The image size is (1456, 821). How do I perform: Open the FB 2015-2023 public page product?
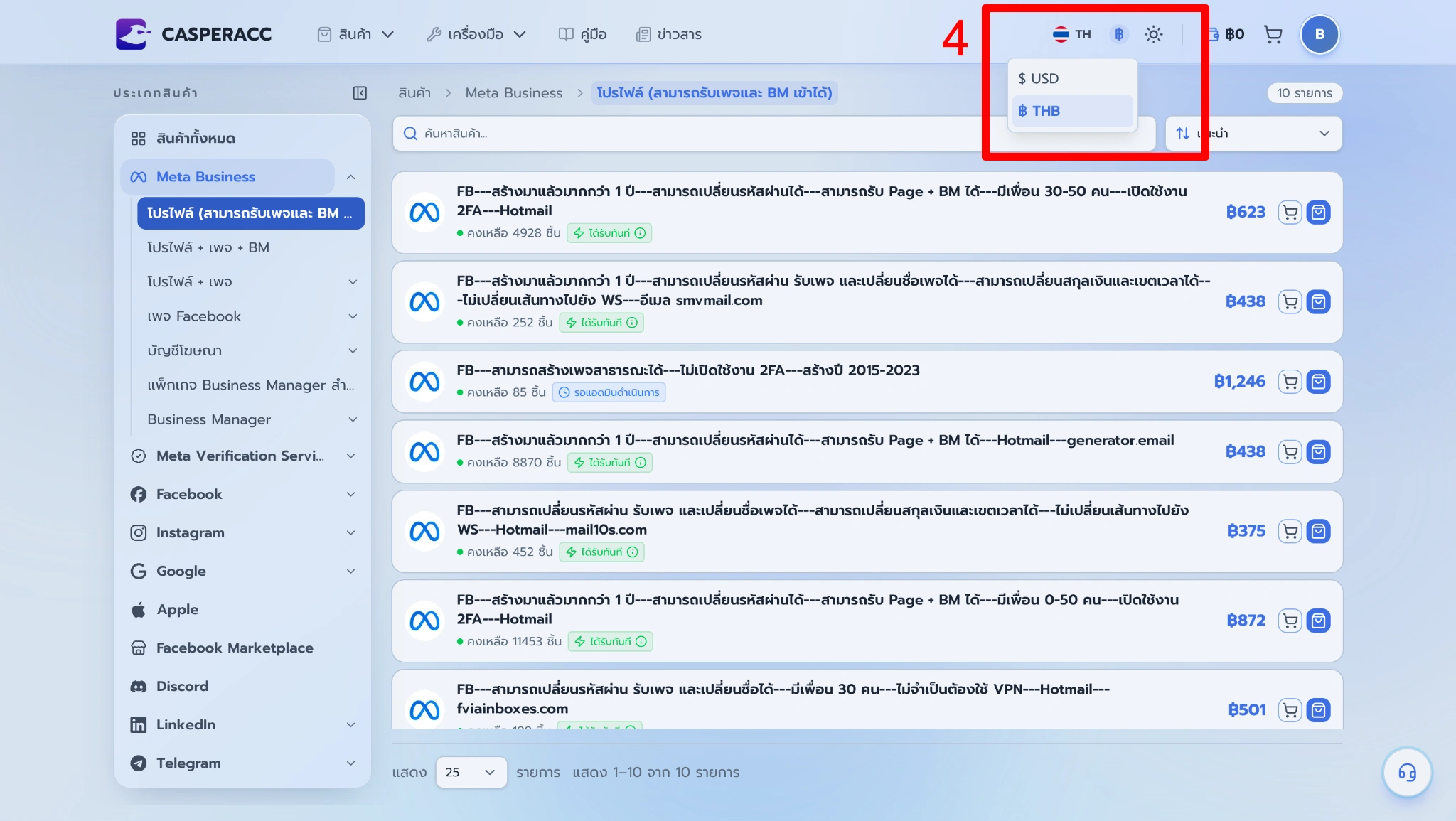(688, 370)
